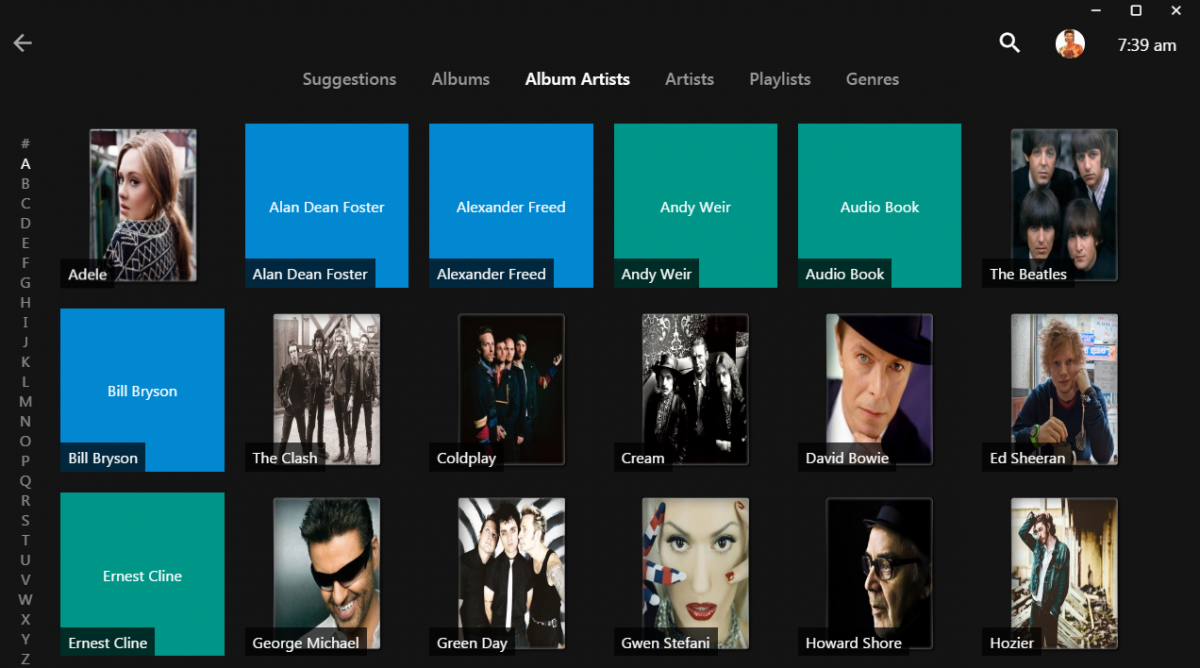This screenshot has height=668, width=1200.
Task: Jump to letter N in index
Action: pos(26,421)
